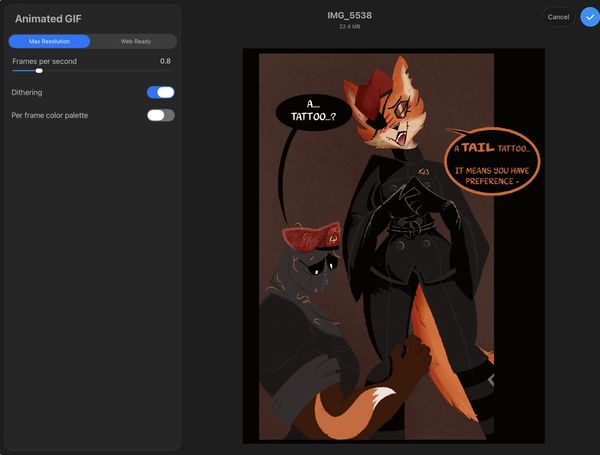Click the Frames per second label
The width and height of the screenshot is (600, 455).
point(44,61)
